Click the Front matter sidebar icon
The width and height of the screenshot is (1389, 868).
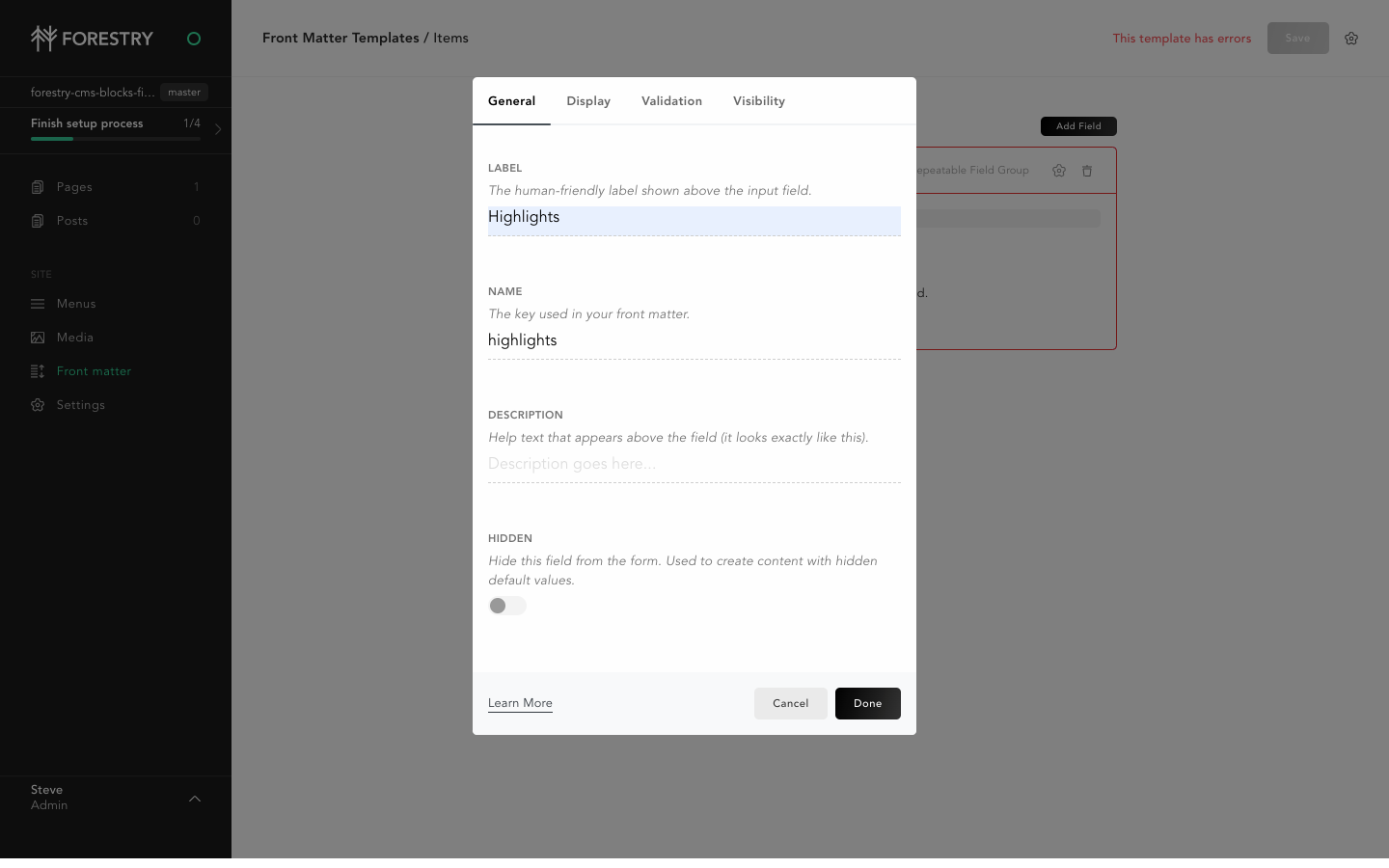(x=38, y=371)
